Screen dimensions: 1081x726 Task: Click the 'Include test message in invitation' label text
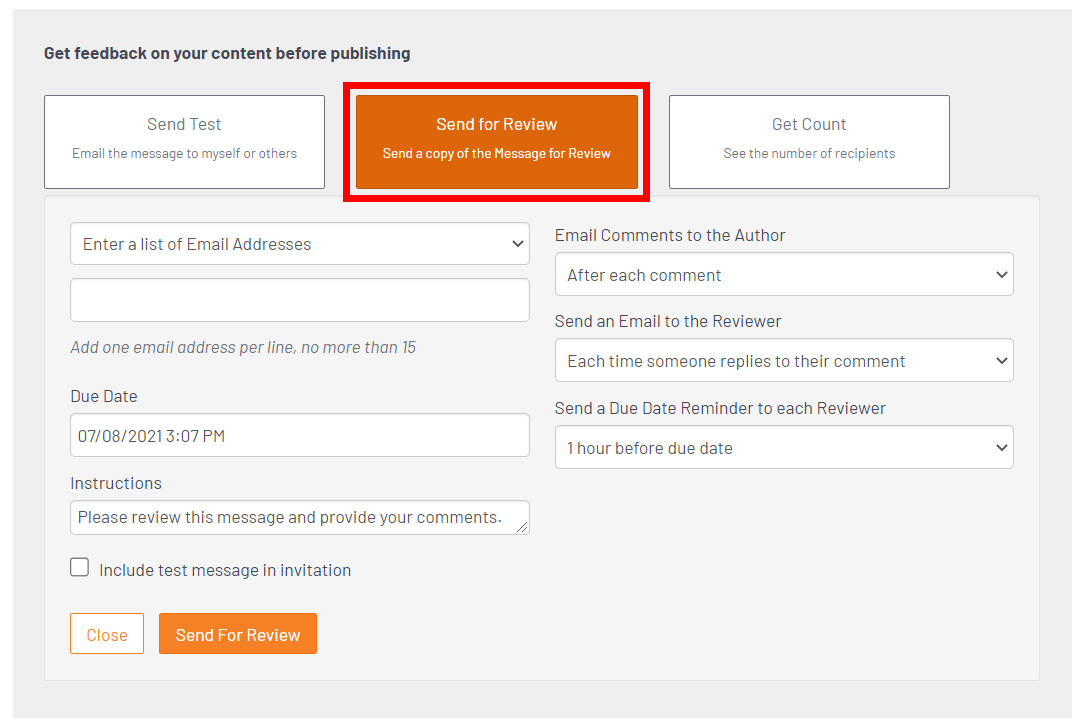[225, 570]
